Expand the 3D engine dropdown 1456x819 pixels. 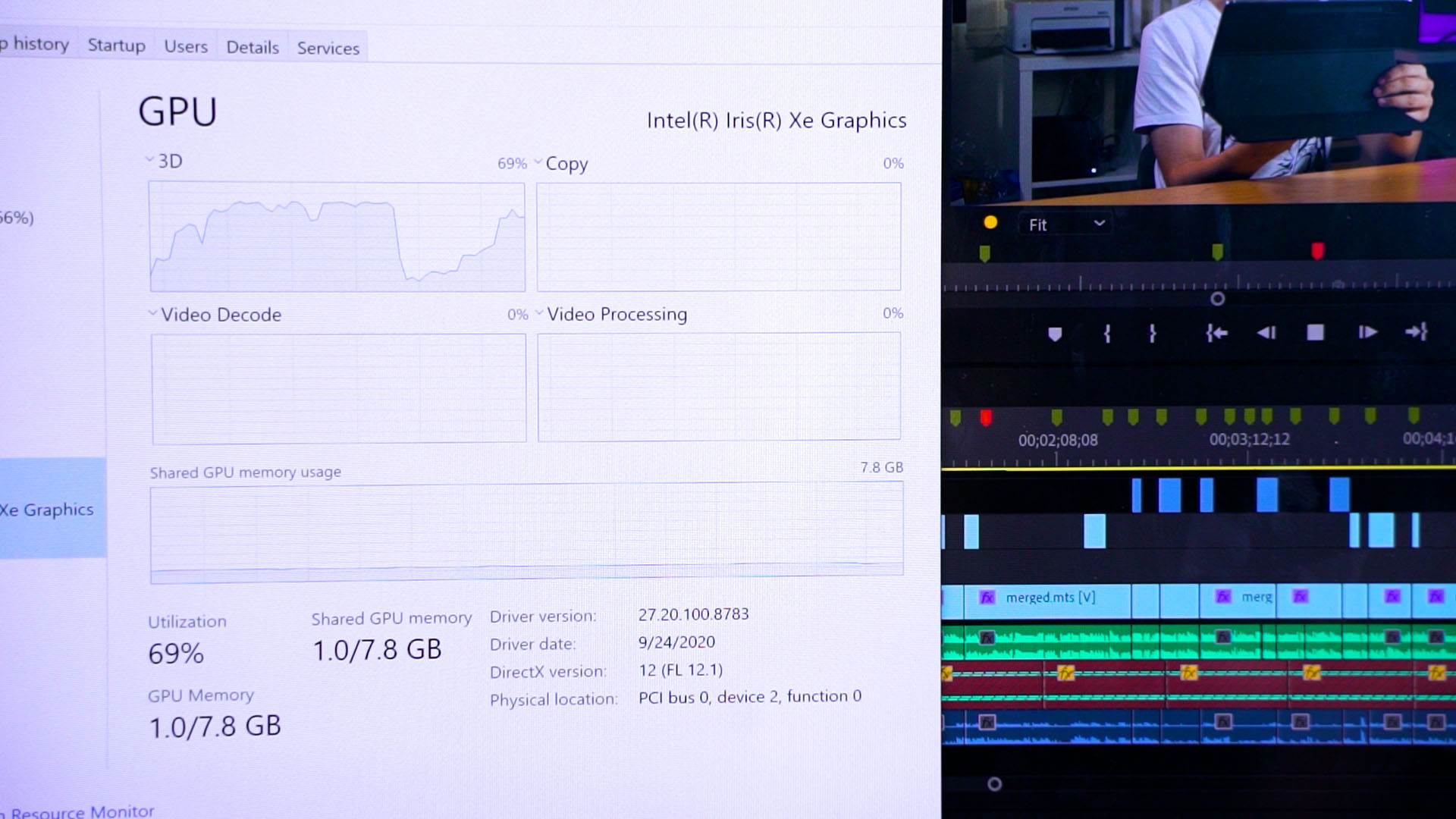pyautogui.click(x=149, y=160)
